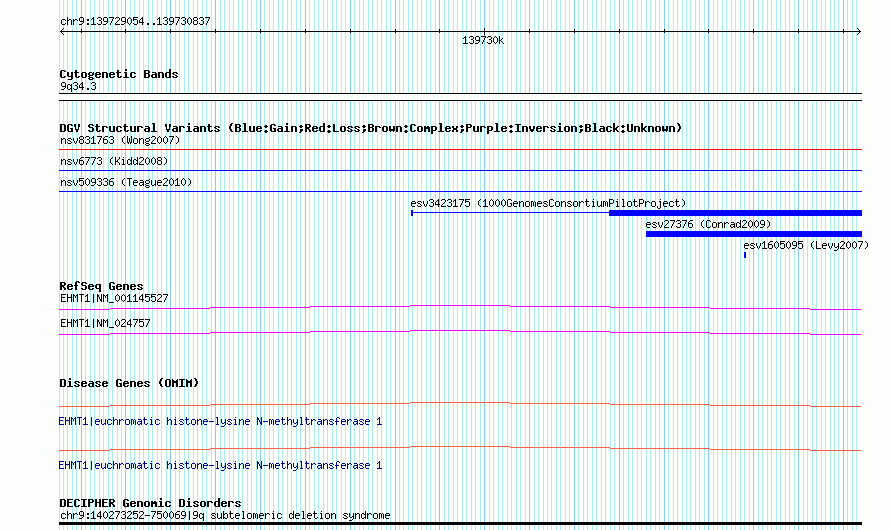Open variant esv27376 (Conrad2009)

(x=708, y=224)
